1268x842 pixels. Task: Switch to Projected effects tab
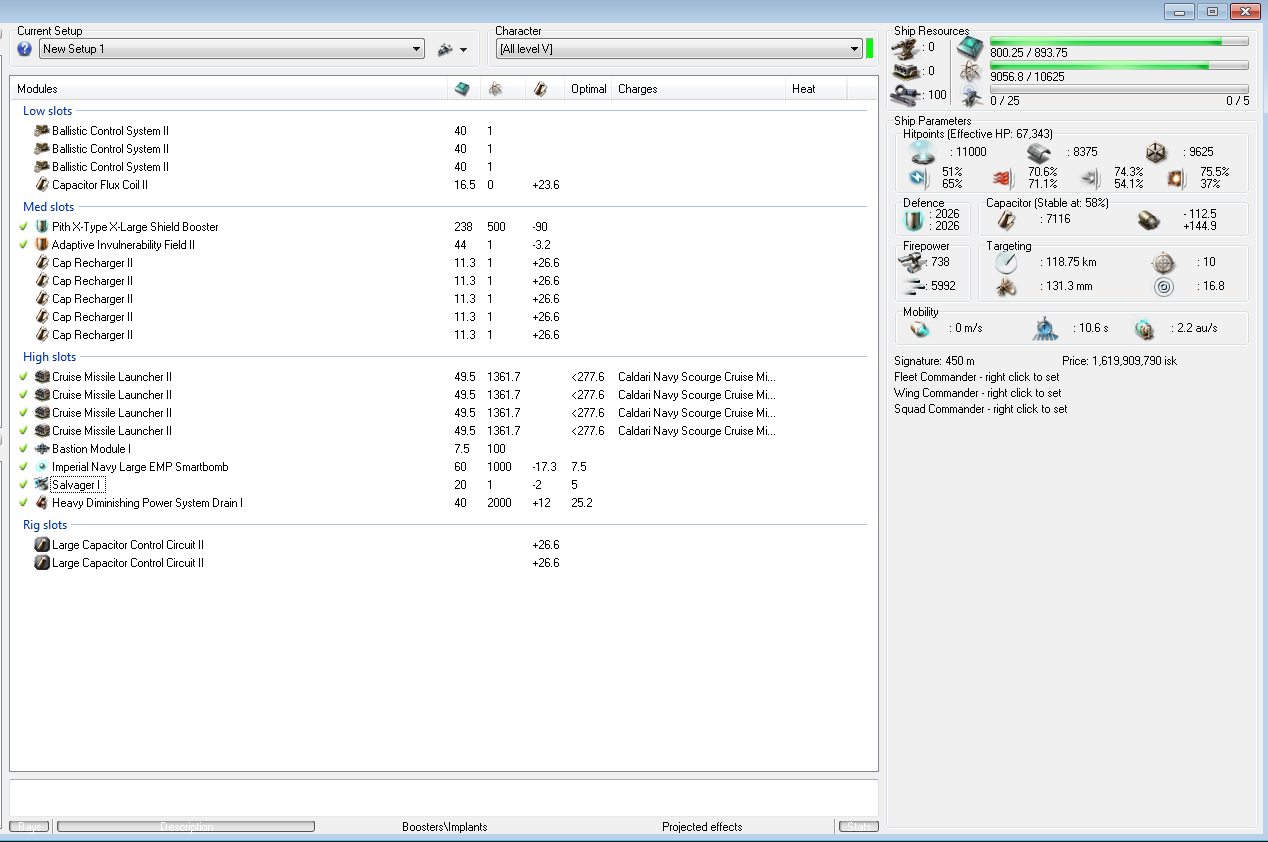pos(702,827)
